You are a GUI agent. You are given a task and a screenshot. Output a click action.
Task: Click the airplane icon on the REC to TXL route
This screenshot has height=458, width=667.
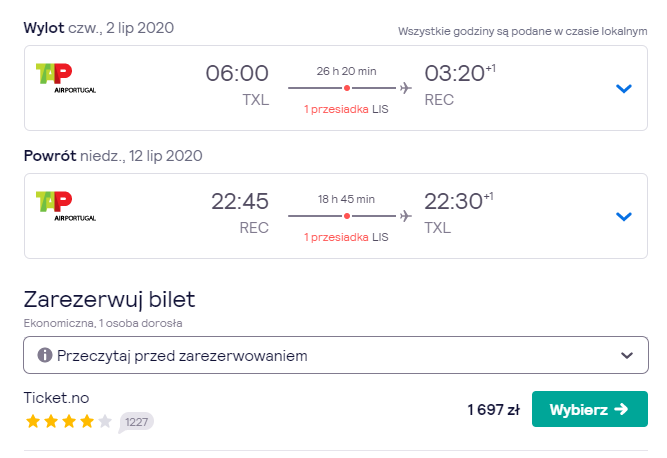(406, 216)
